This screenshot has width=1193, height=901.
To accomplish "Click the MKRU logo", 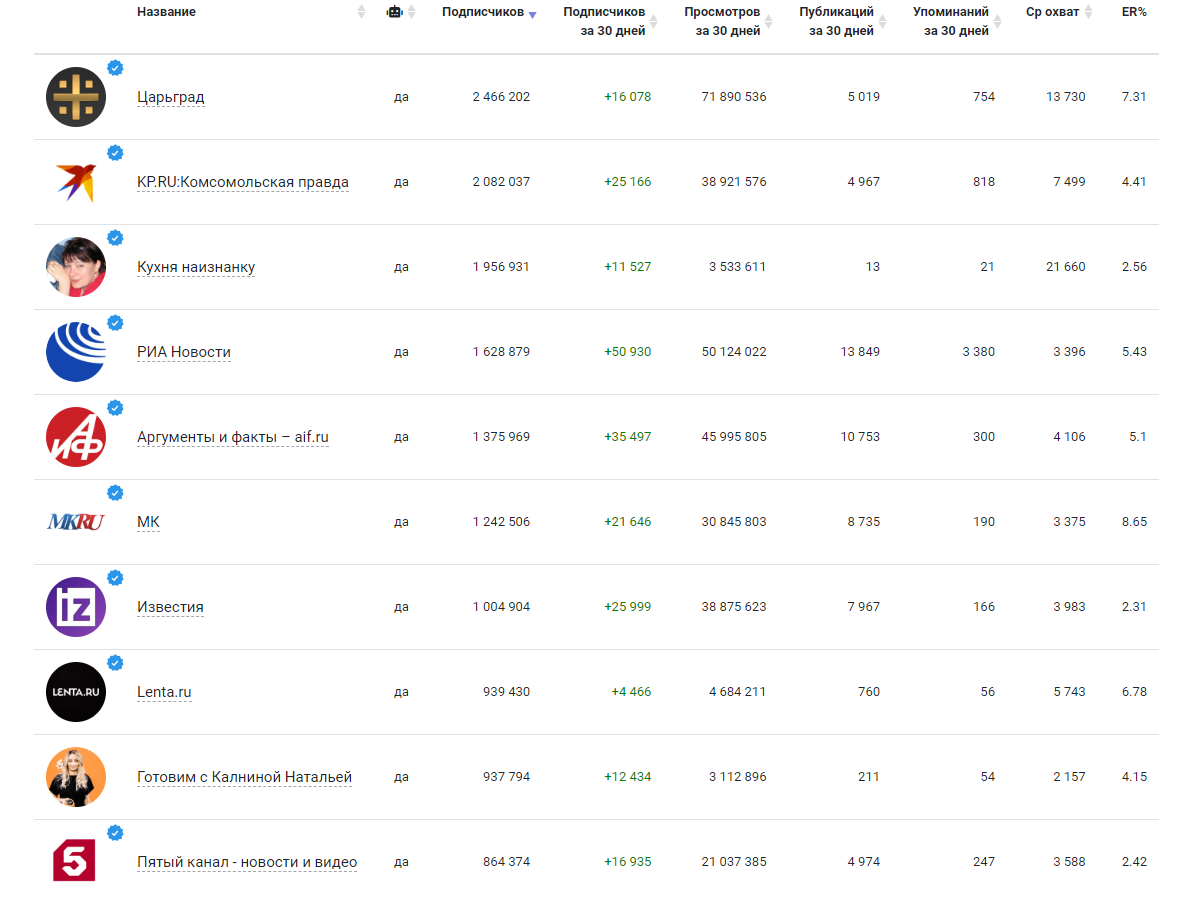I will coord(75,522).
